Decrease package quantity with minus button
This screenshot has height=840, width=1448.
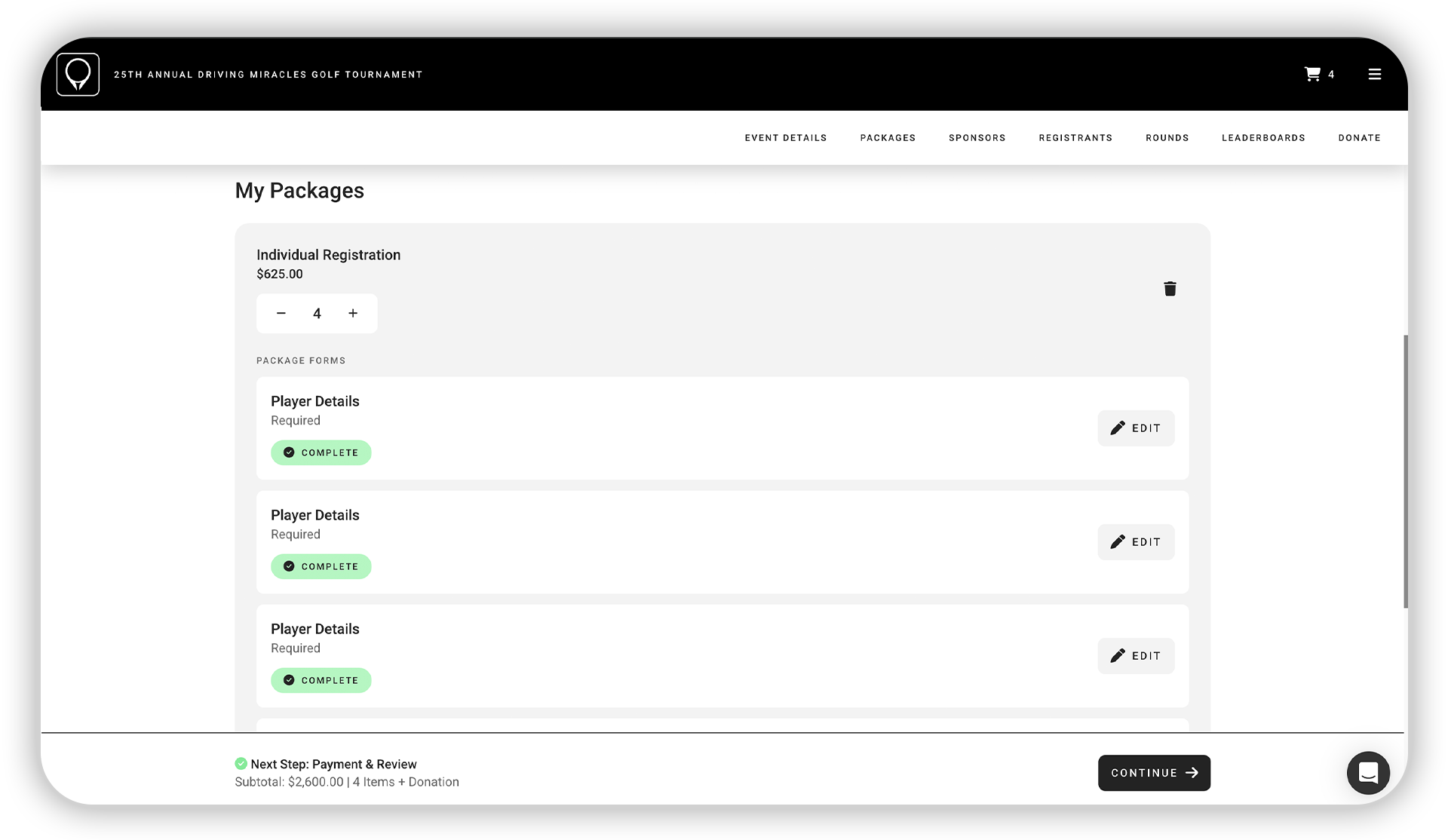[x=281, y=313]
